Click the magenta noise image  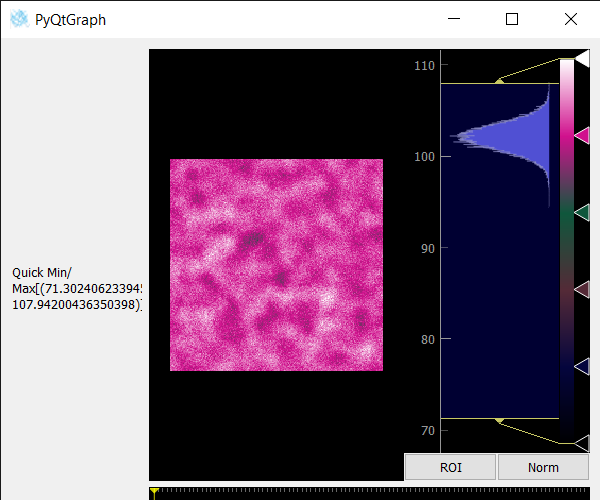click(x=276, y=265)
